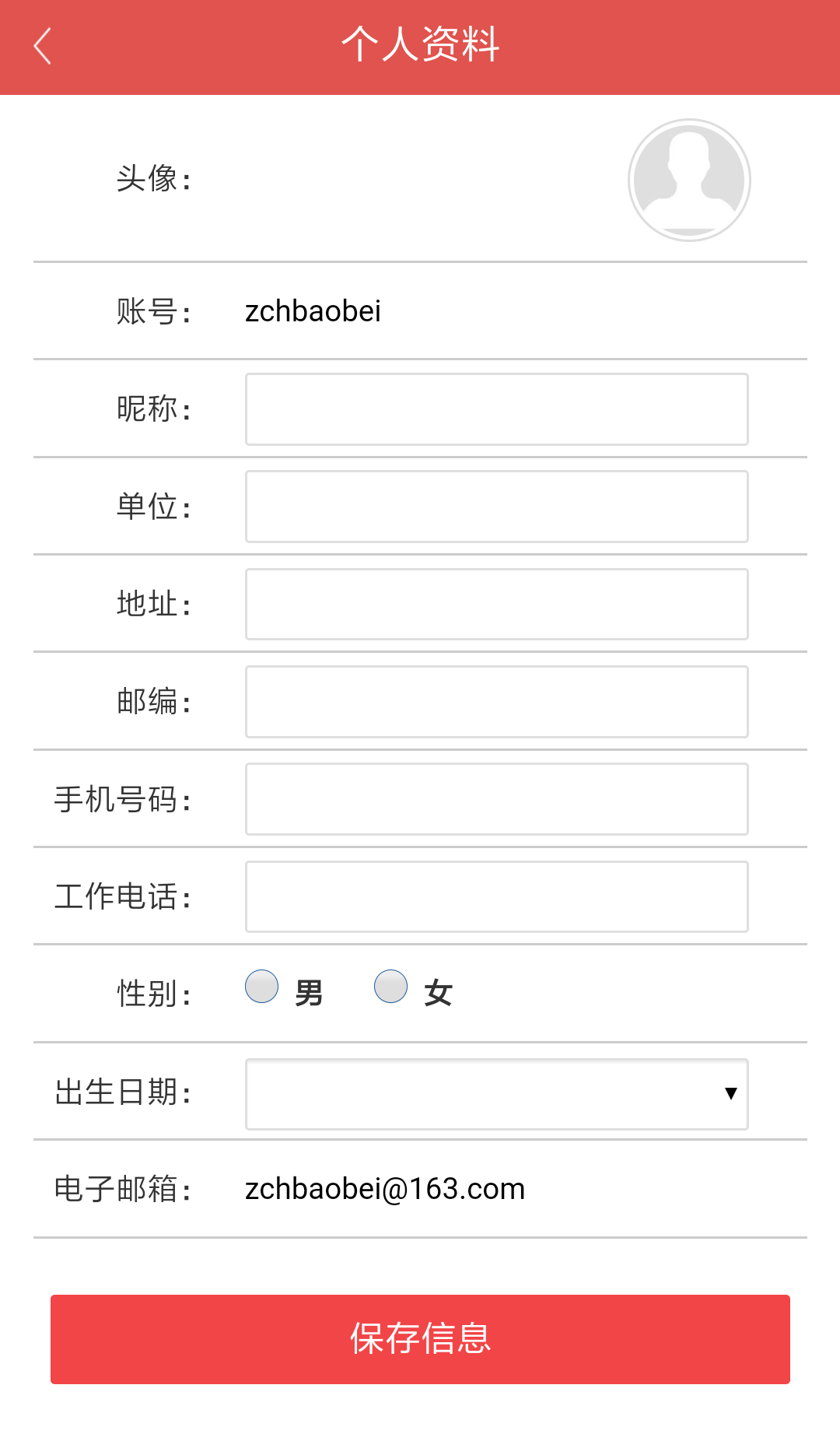Tap the 个人资料 page title
This screenshot has width=840, height=1434.
pyautogui.click(x=420, y=44)
